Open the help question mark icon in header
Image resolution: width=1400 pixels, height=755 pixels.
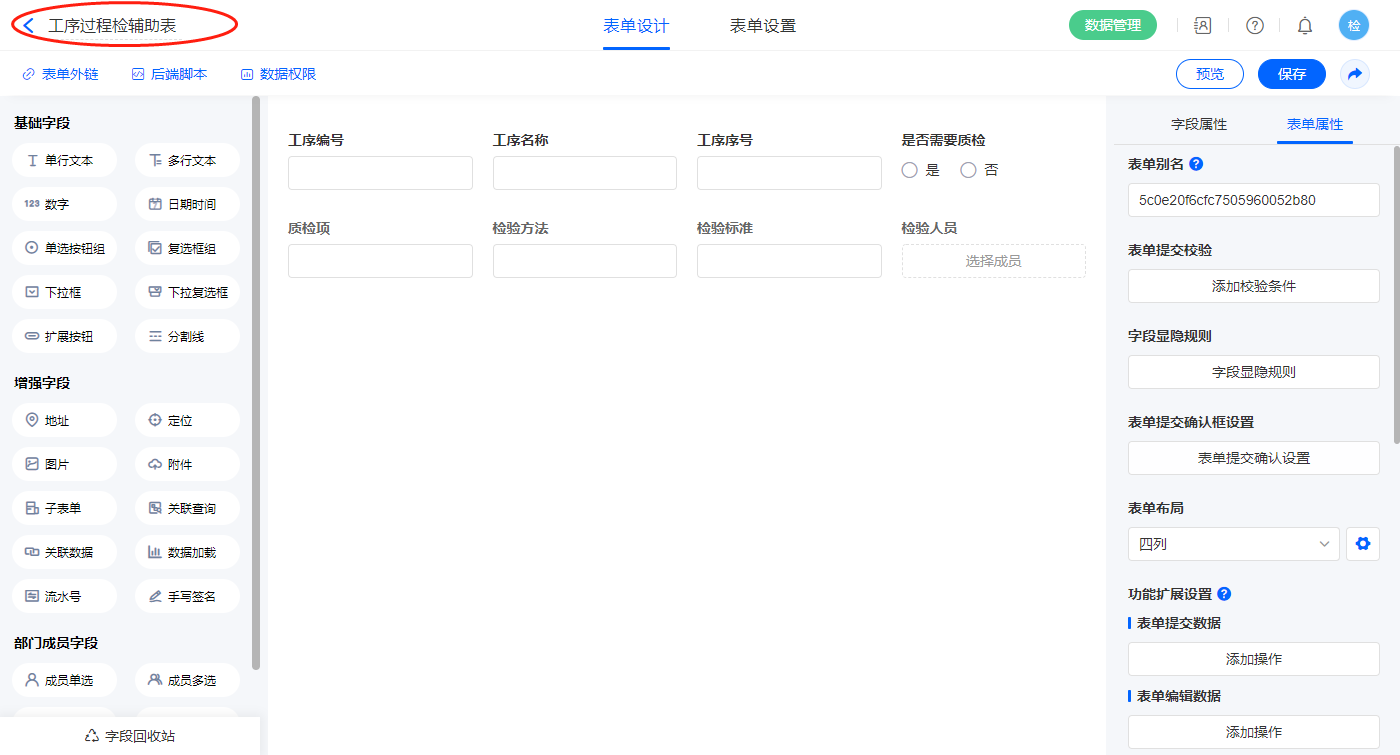tap(1254, 26)
